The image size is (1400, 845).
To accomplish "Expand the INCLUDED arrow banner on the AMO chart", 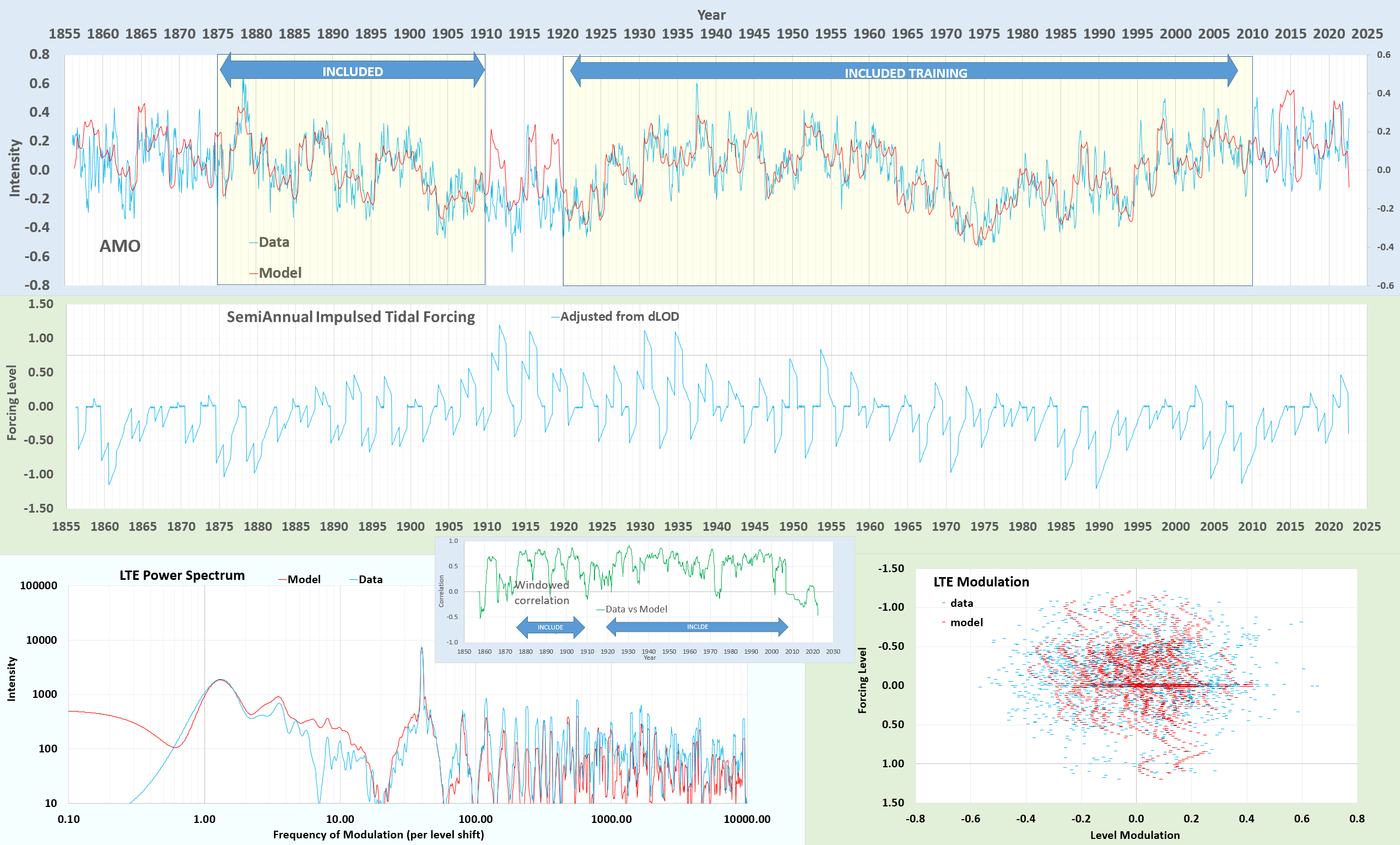I will point(352,72).
